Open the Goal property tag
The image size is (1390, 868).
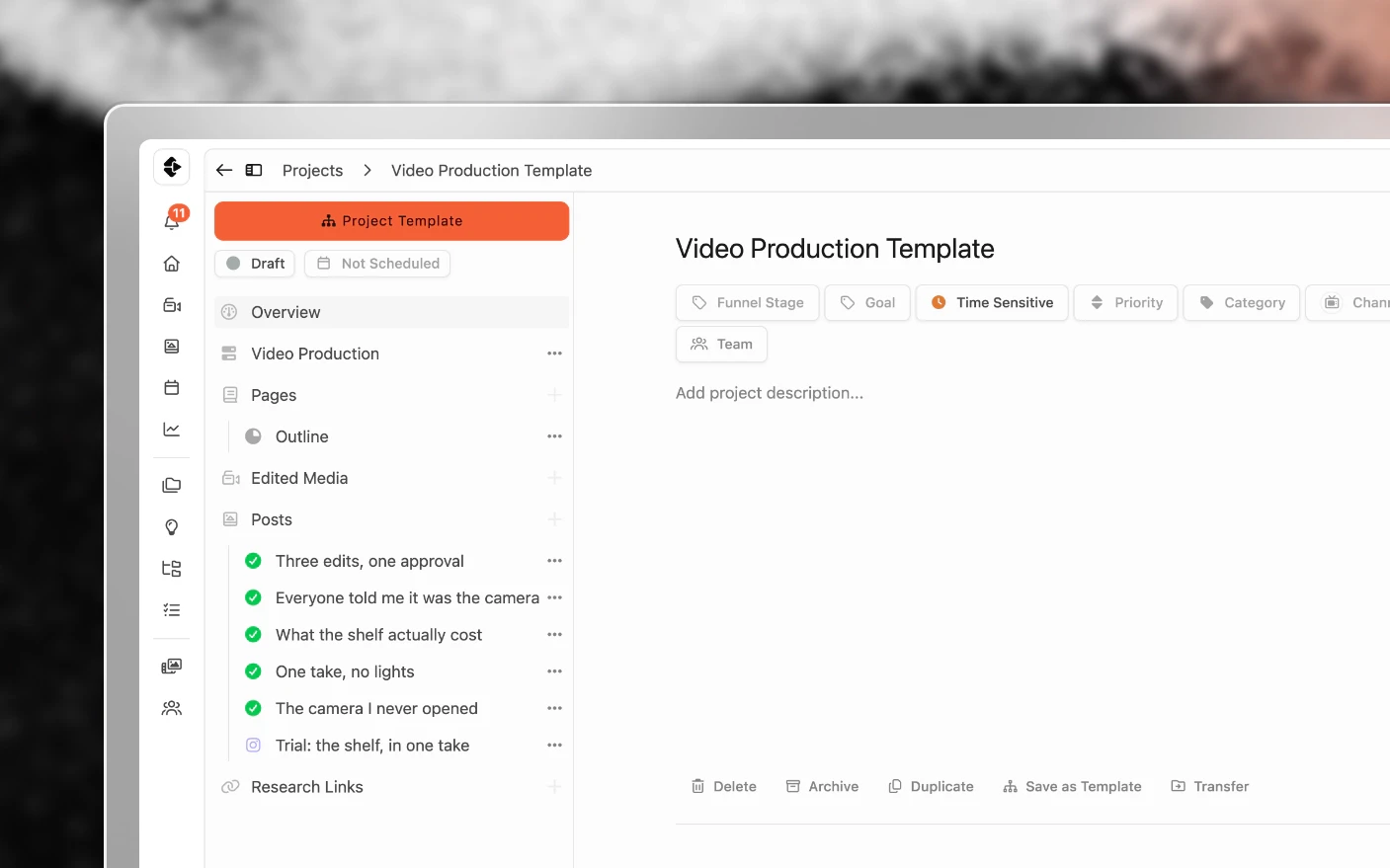tap(867, 302)
